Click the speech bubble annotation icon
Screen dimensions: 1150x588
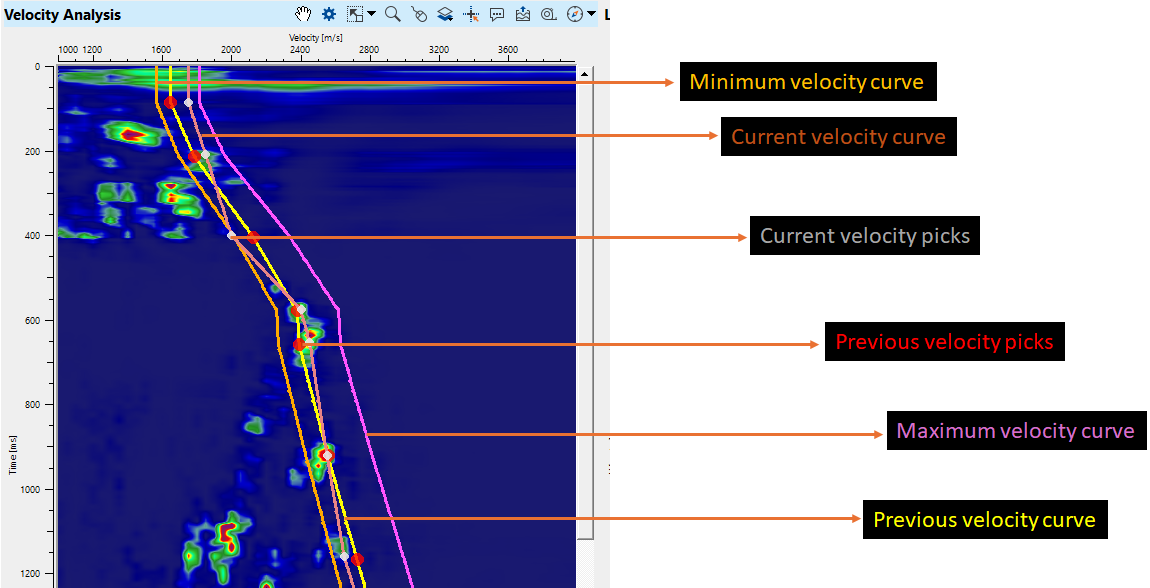[x=497, y=14]
